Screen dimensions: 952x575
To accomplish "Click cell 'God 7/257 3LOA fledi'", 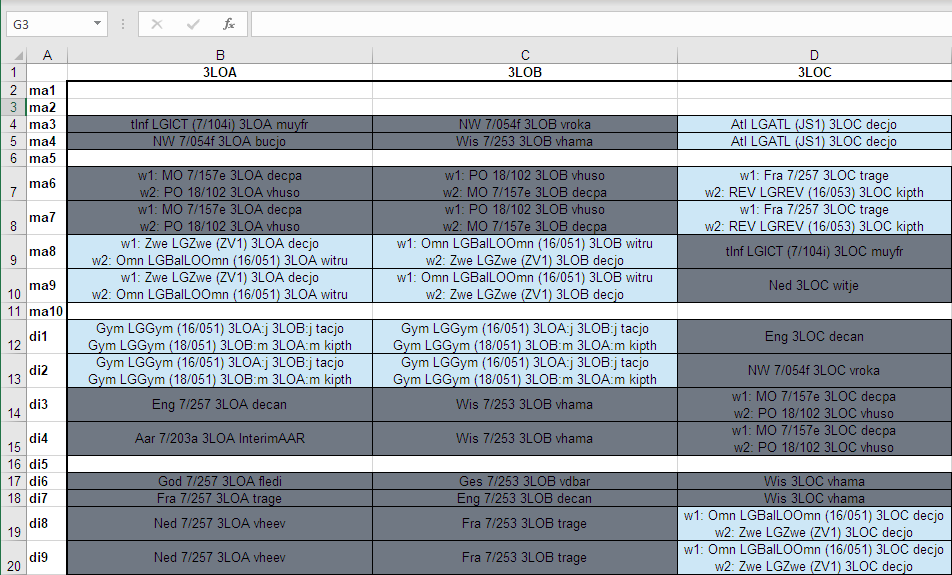I will coord(220,481).
